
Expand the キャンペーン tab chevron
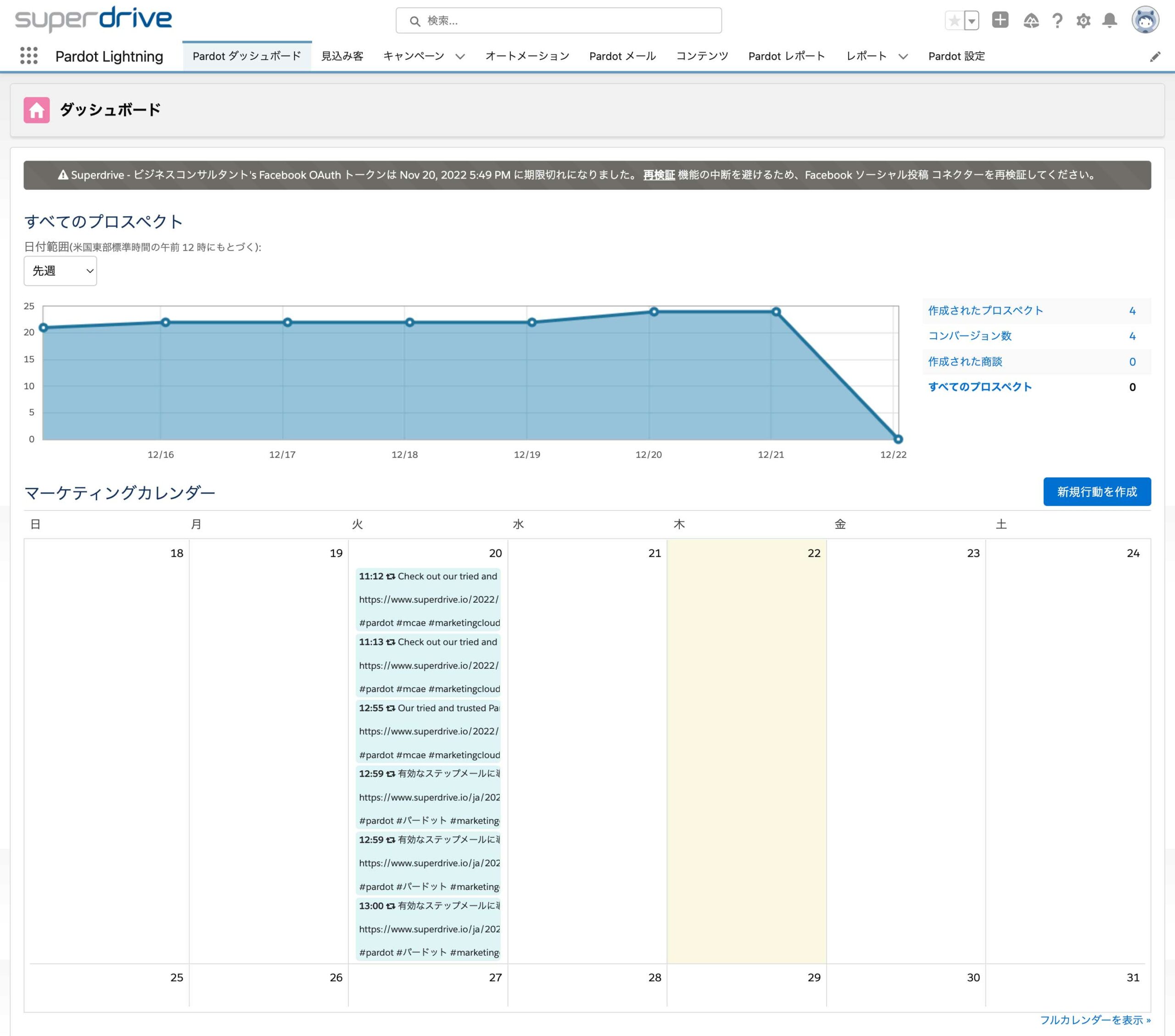[x=460, y=56]
